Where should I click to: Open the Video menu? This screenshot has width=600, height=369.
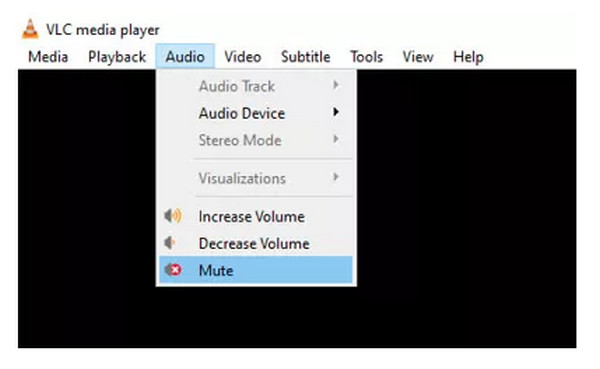pyautogui.click(x=243, y=57)
